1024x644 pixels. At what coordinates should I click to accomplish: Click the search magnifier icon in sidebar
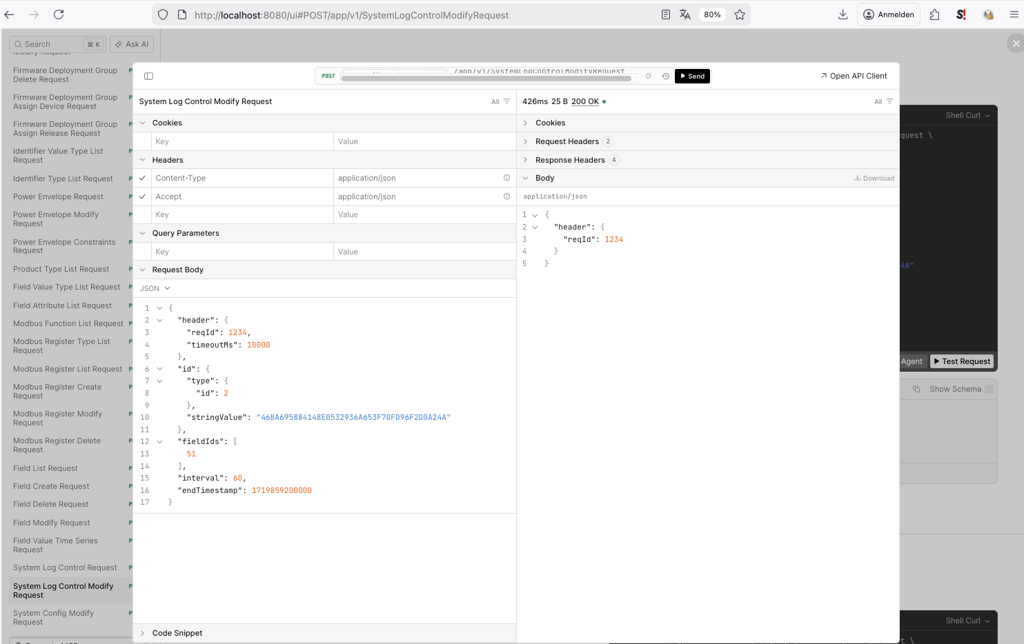coord(18,44)
